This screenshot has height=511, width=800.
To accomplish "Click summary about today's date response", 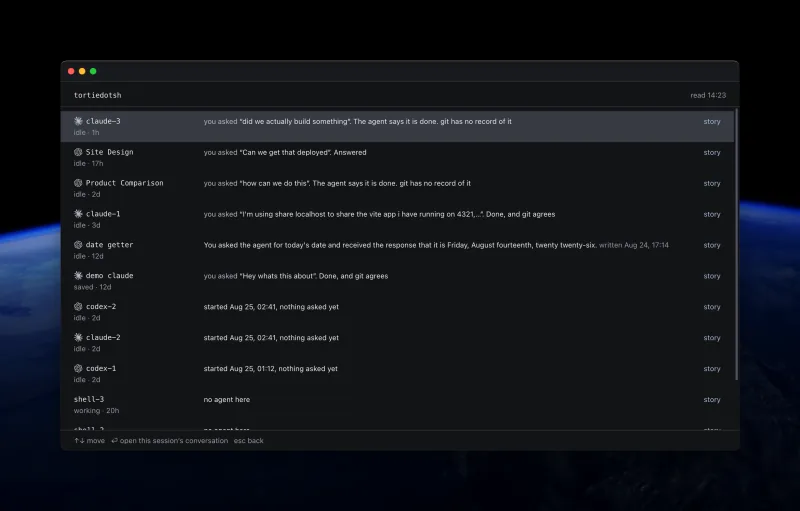I will (400, 245).
